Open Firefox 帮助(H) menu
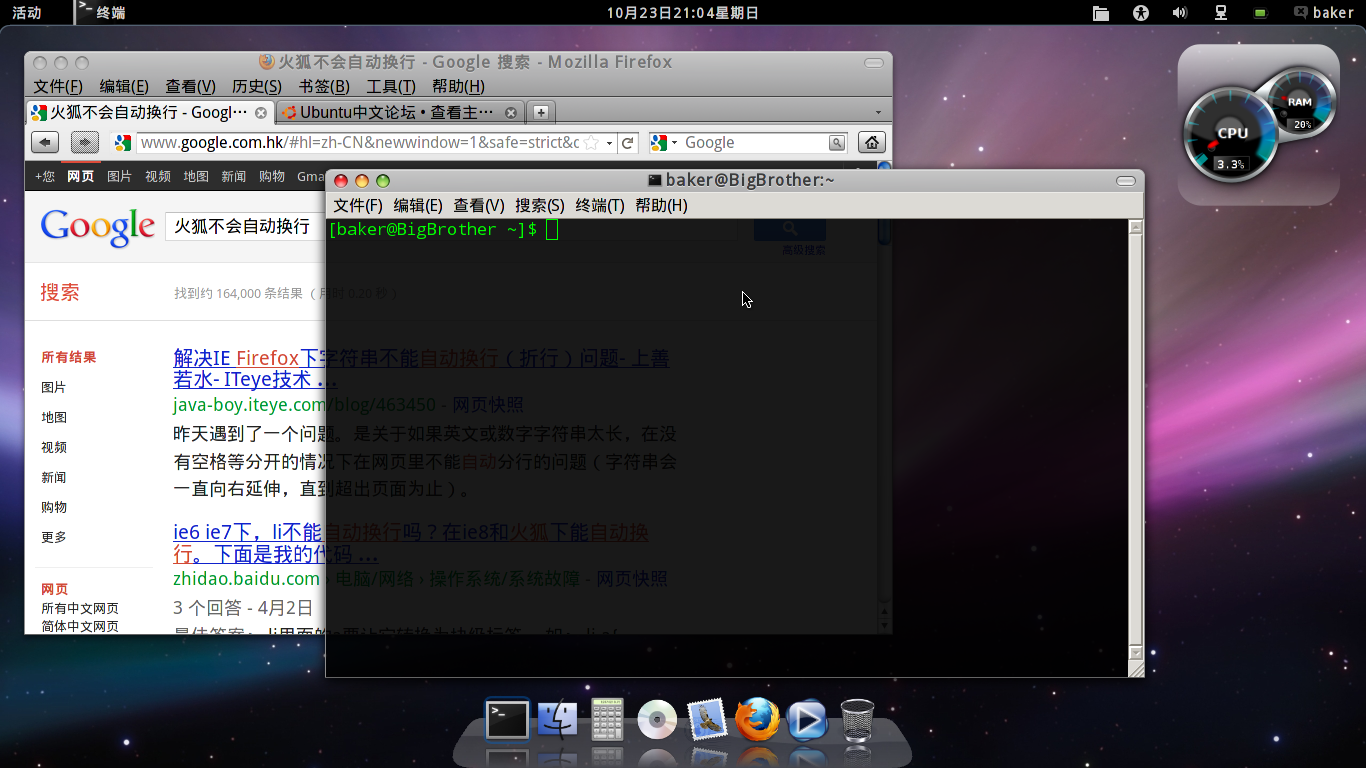The height and width of the screenshot is (768, 1366). (458, 87)
